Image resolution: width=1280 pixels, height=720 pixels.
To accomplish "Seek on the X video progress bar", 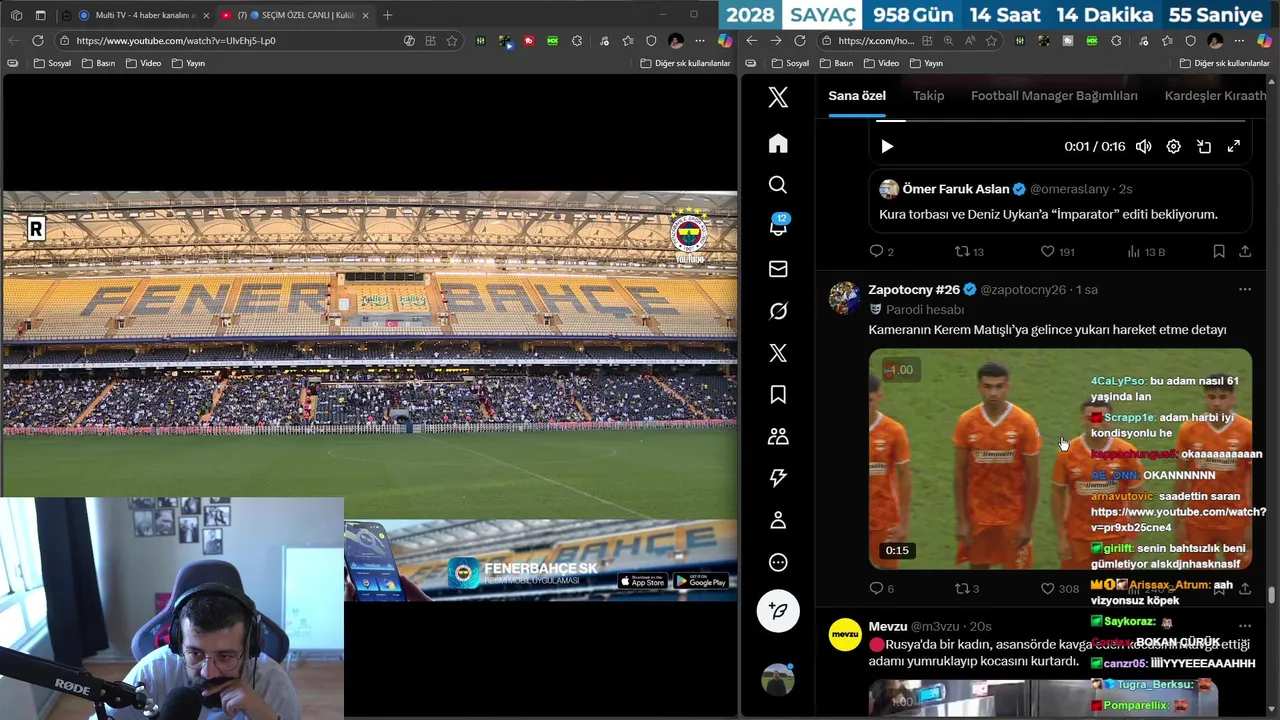I will pos(1060,121).
